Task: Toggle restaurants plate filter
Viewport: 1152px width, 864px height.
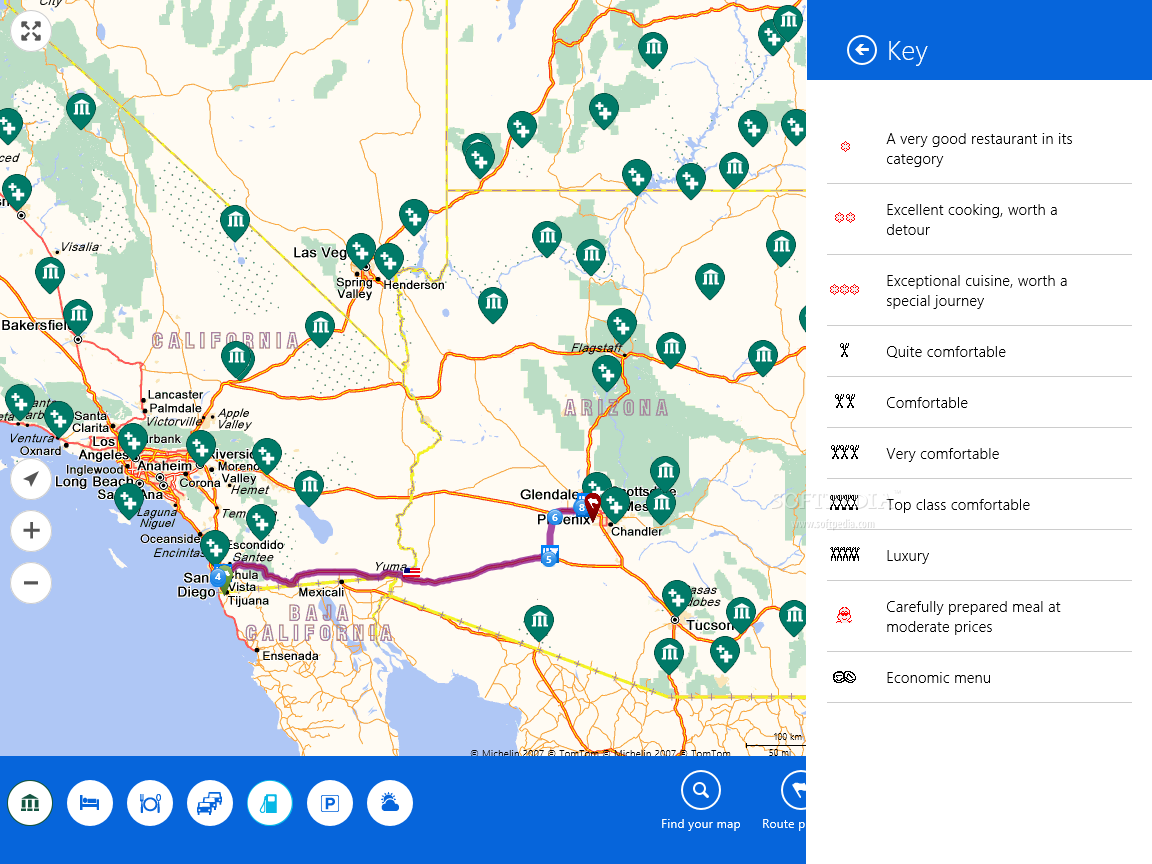Action: click(x=150, y=803)
